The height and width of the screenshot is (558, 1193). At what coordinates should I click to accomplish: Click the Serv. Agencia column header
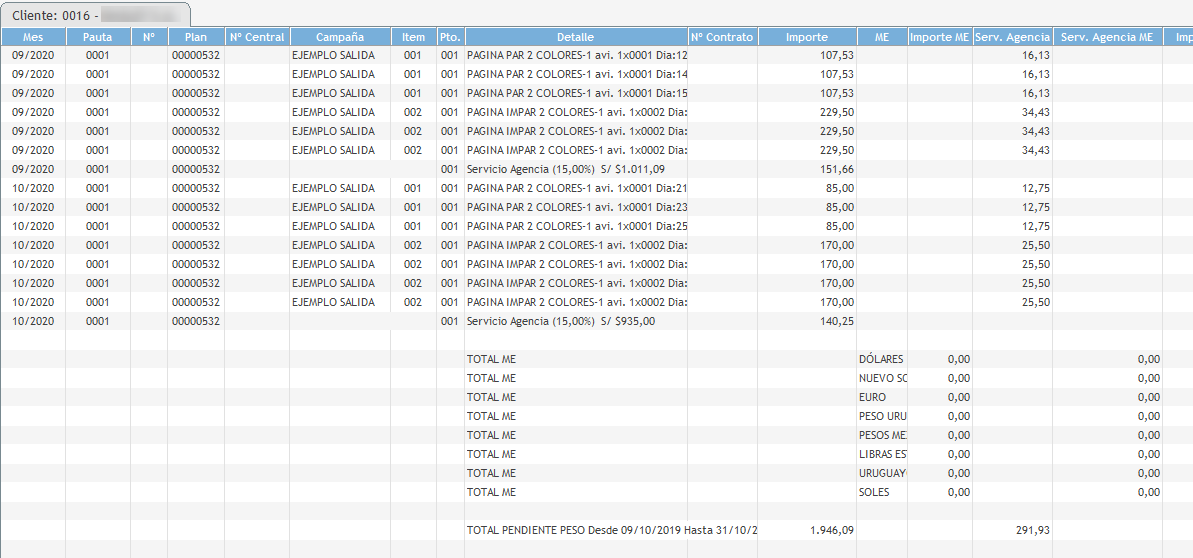coord(1012,37)
